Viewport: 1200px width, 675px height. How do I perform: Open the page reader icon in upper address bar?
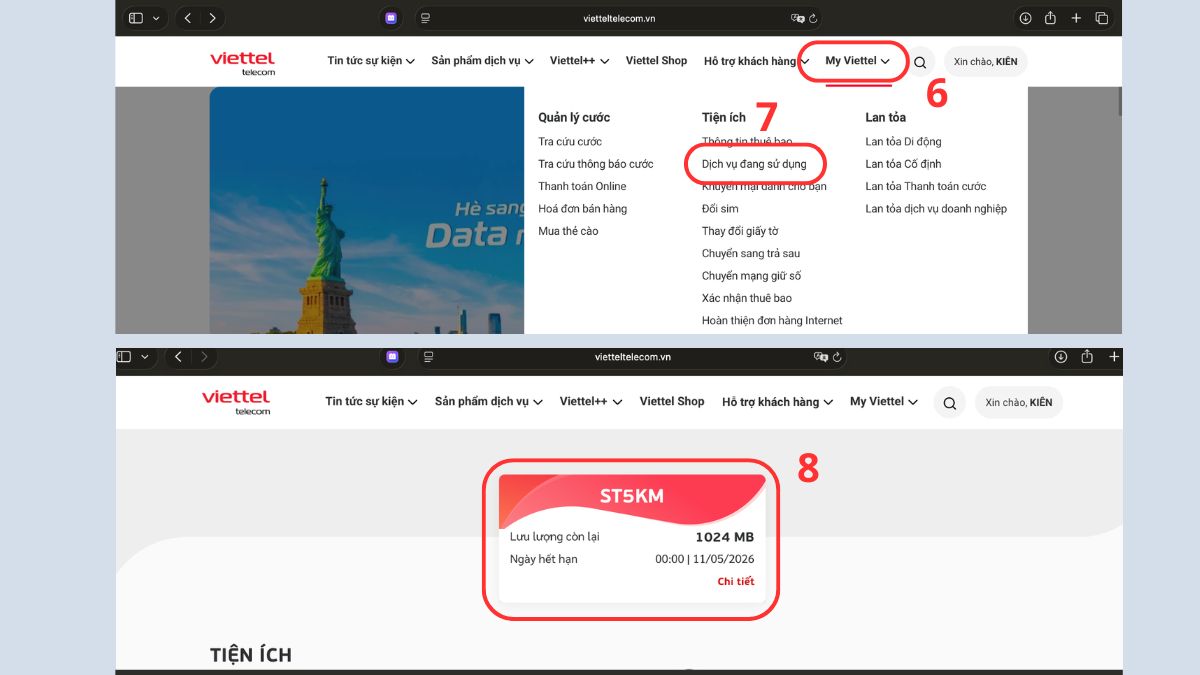pyautogui.click(x=426, y=18)
